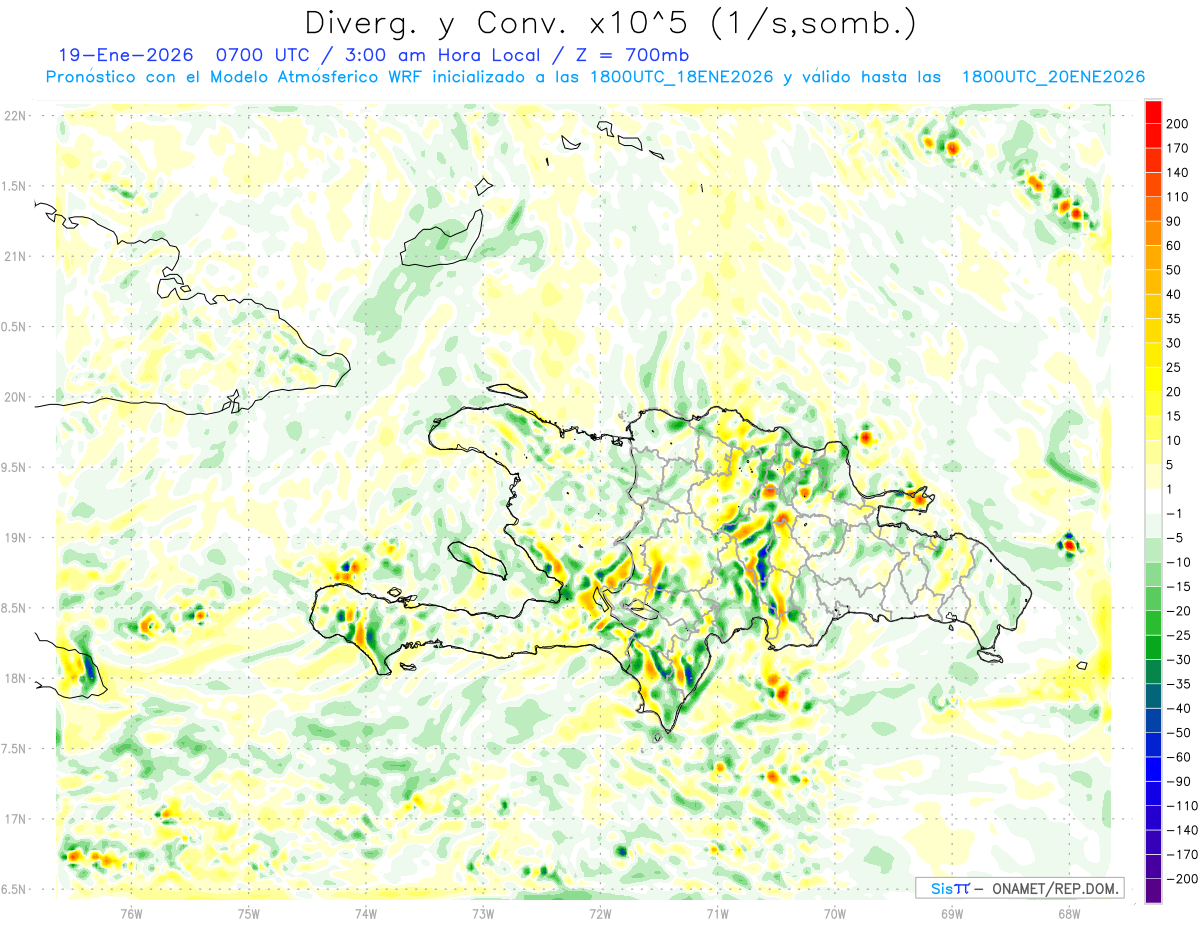Click the colorbar value '-110'
The width and height of the screenshot is (1200, 927).
[x=1183, y=805]
